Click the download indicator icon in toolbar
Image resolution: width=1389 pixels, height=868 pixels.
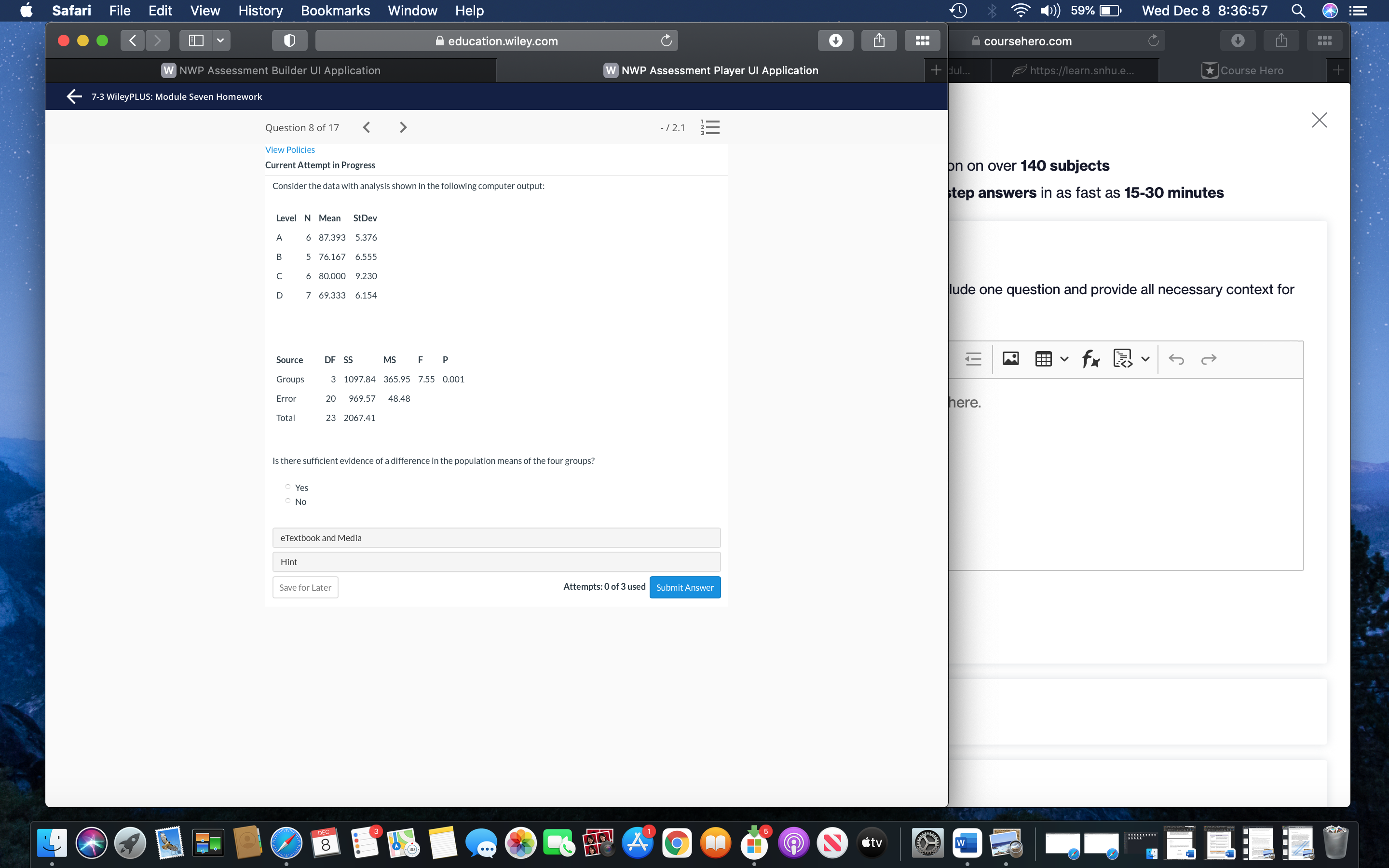click(836, 40)
